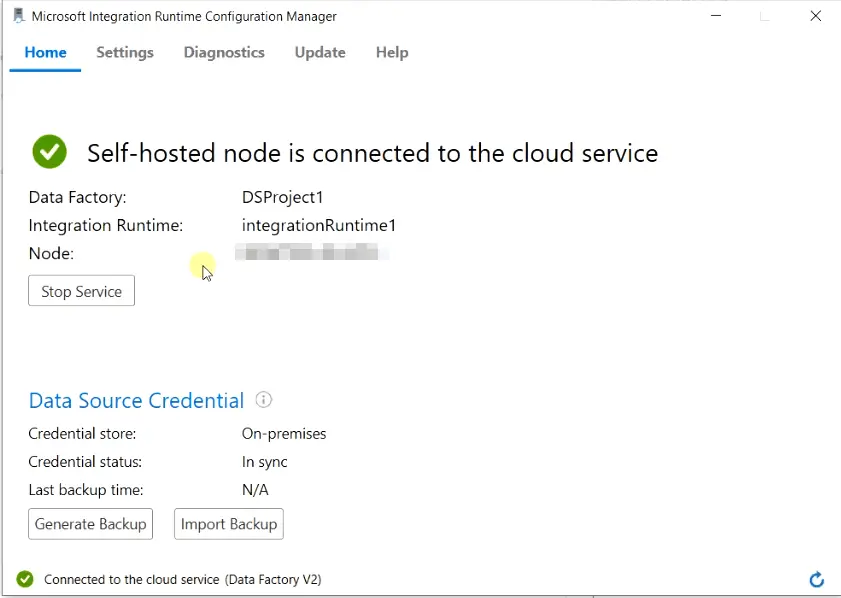
Task: Click the Integration Runtime: label
Action: 106,225
